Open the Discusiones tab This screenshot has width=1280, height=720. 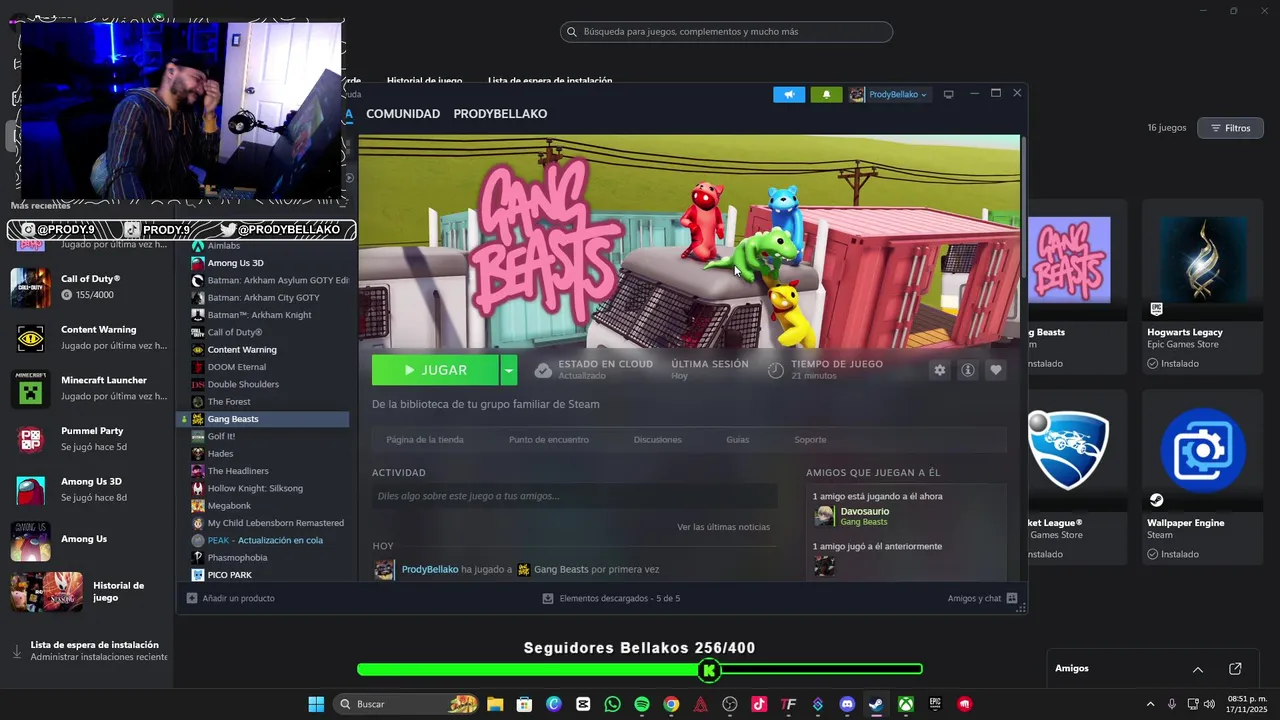coord(657,440)
